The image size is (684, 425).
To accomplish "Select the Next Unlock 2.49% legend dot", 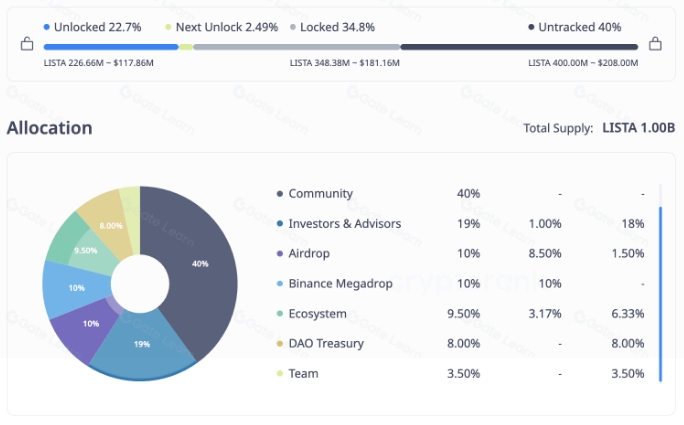I will [168, 27].
